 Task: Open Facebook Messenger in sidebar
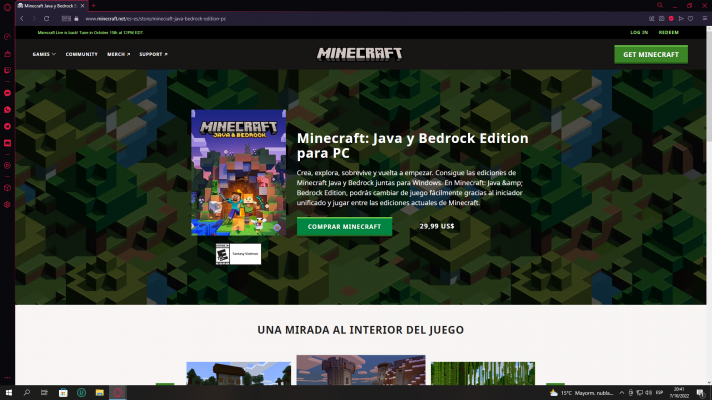coord(7,93)
